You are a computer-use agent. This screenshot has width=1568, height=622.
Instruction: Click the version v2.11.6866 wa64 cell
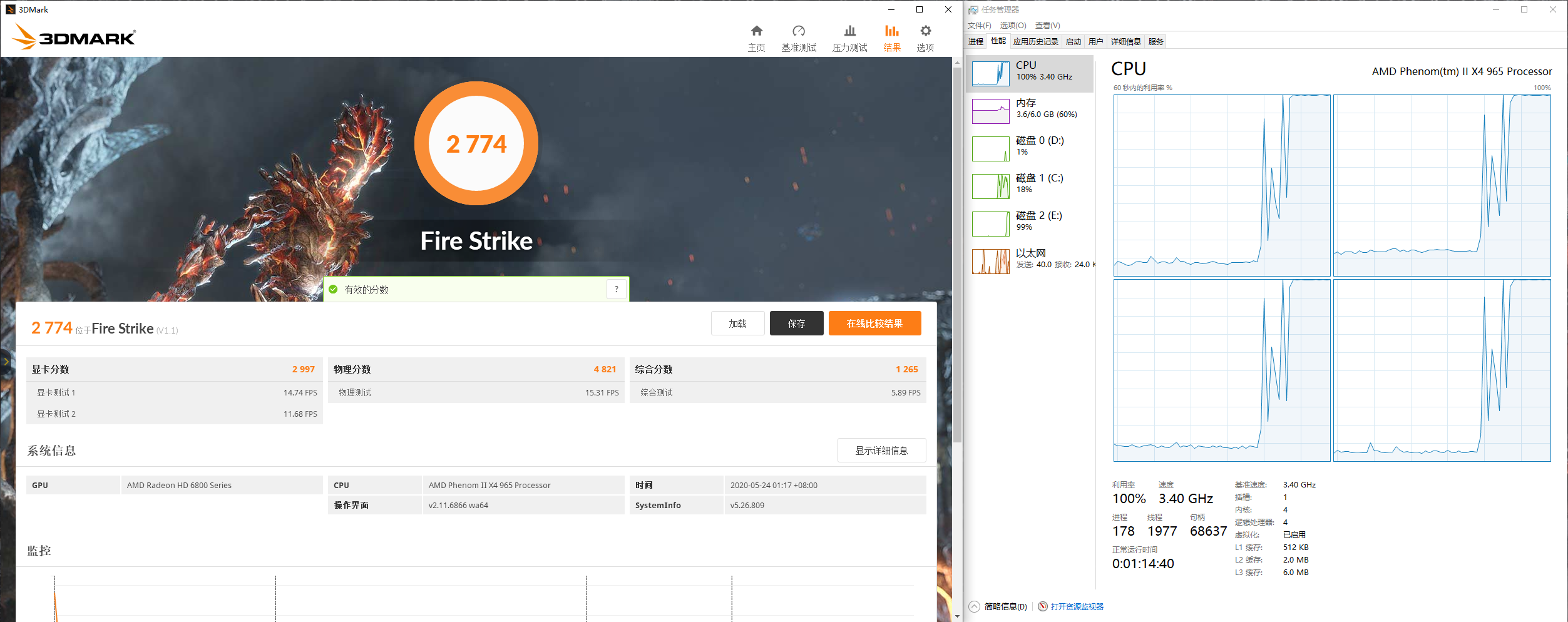pyautogui.click(x=523, y=505)
